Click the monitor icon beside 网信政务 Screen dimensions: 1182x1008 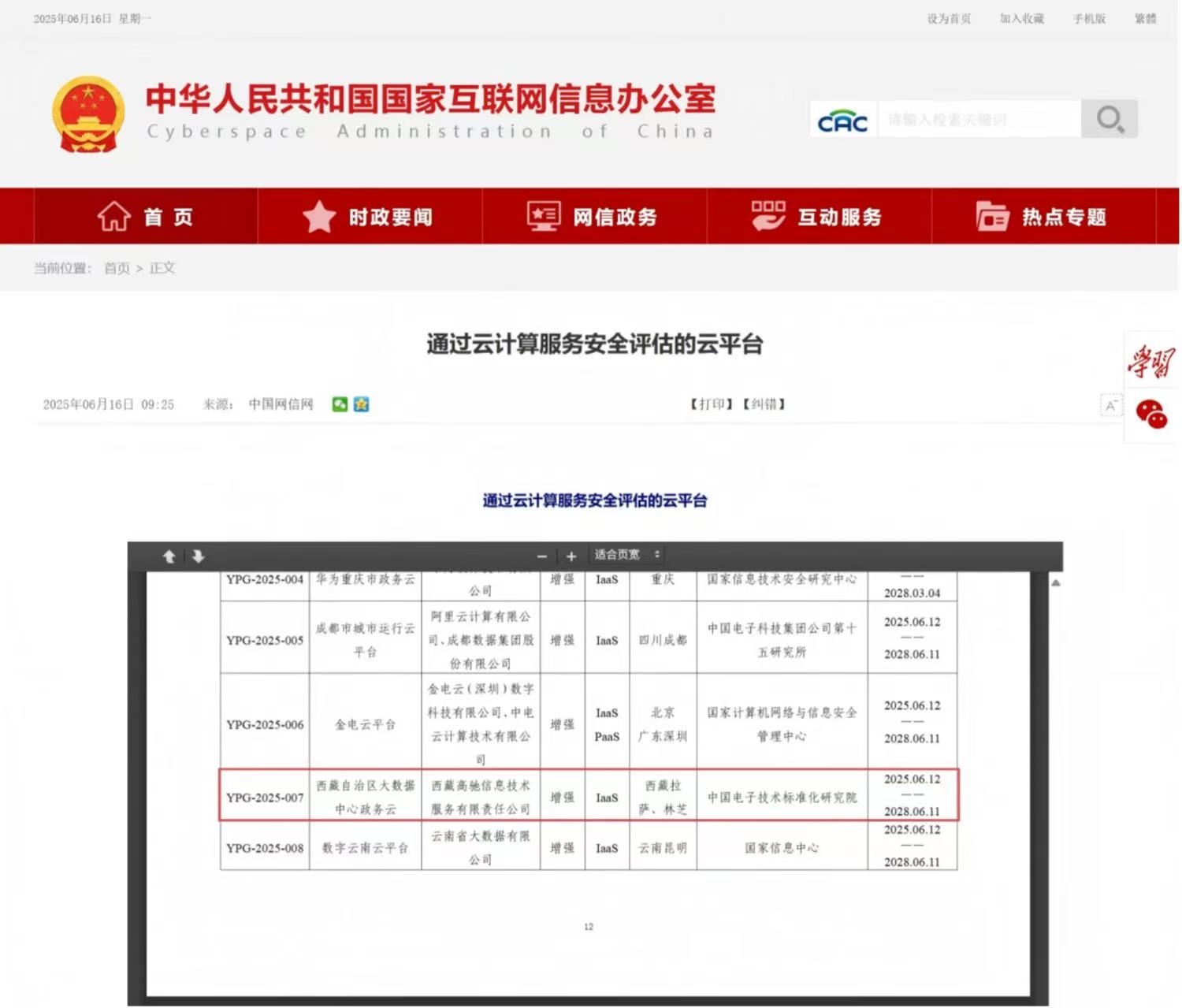(544, 216)
